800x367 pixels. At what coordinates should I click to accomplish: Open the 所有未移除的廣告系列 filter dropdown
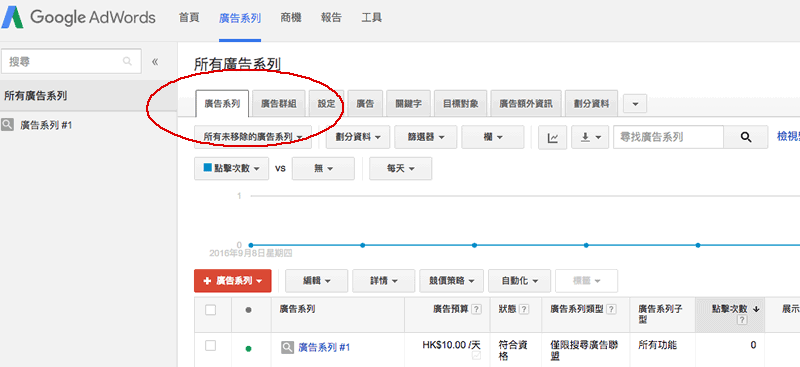253,137
